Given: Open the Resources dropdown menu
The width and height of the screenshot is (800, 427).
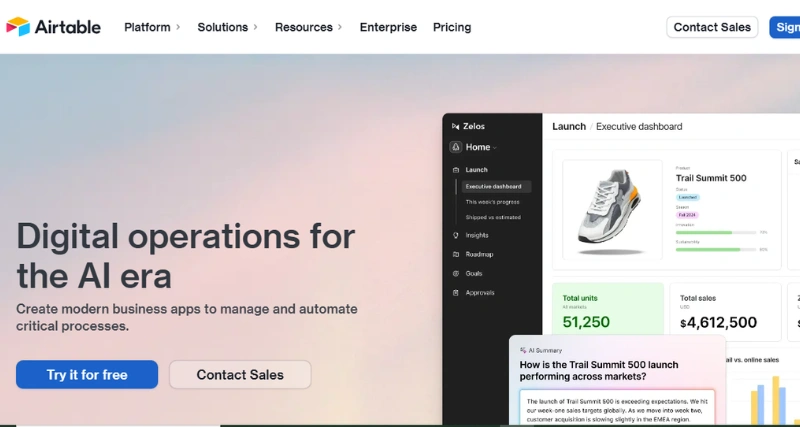Looking at the screenshot, I should [308, 27].
